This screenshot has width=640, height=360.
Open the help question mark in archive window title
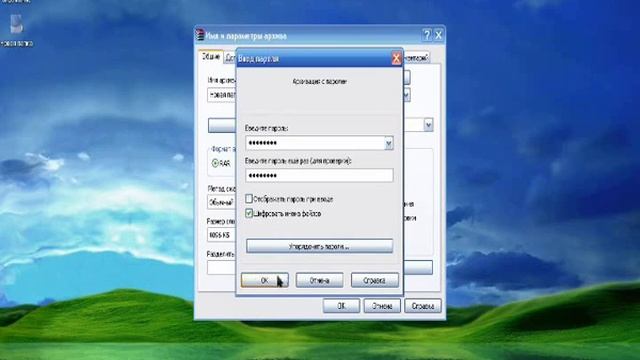(427, 35)
